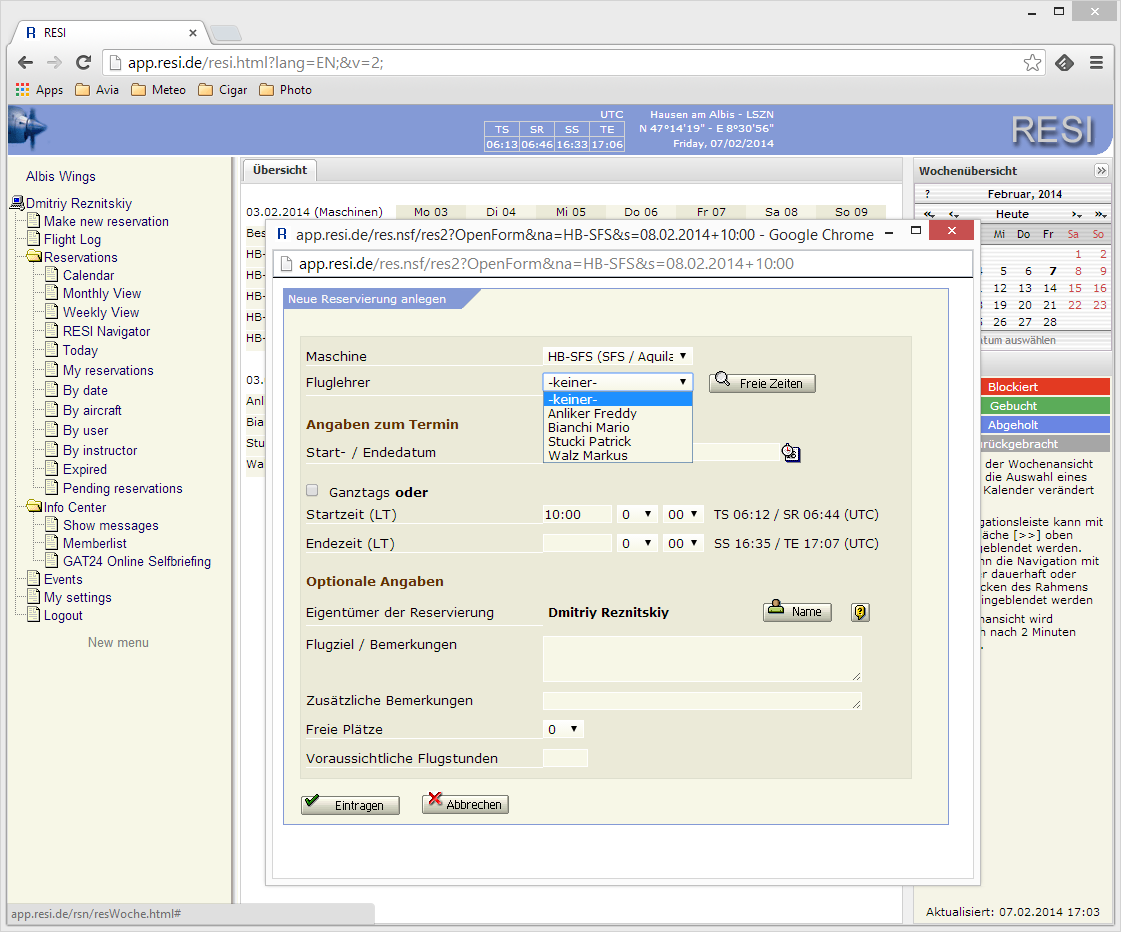This screenshot has width=1121, height=932.
Task: Open the Freie Plätze dropdown
Action: tap(563, 729)
